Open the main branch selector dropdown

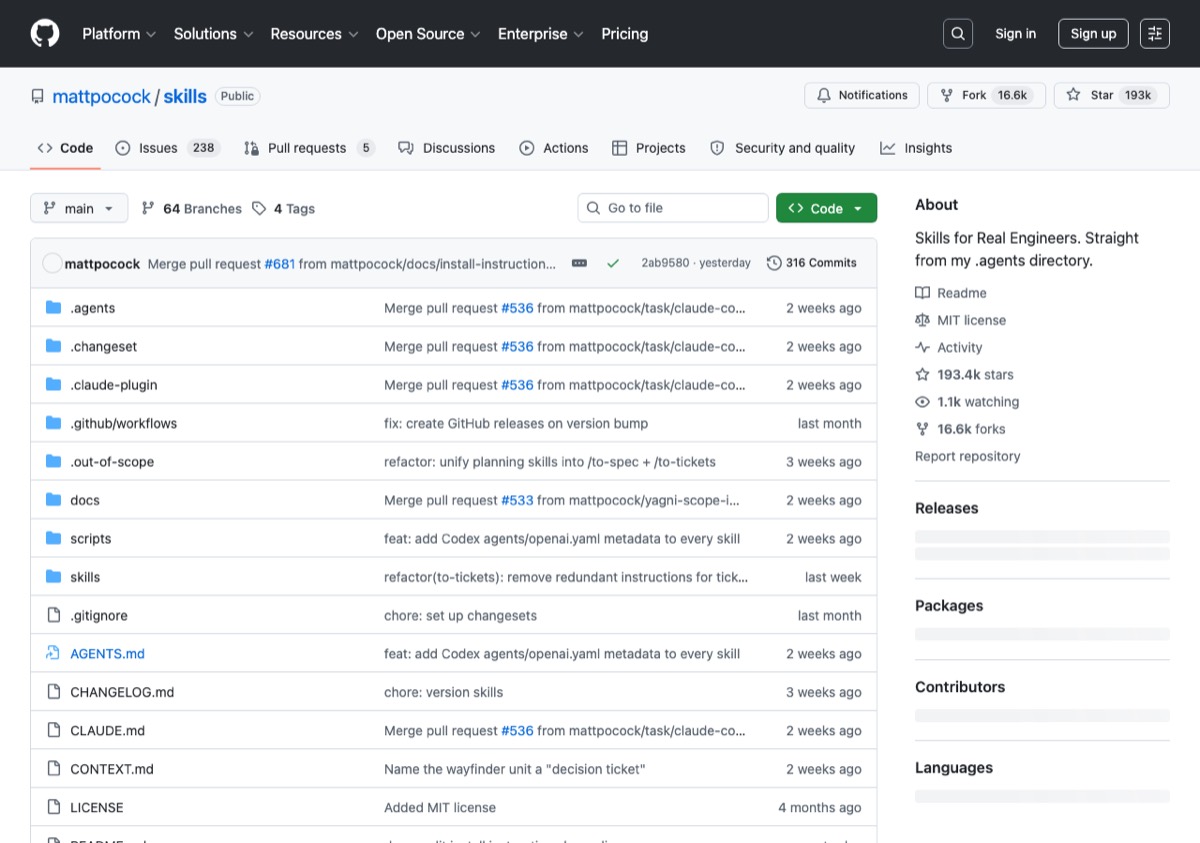(x=79, y=208)
